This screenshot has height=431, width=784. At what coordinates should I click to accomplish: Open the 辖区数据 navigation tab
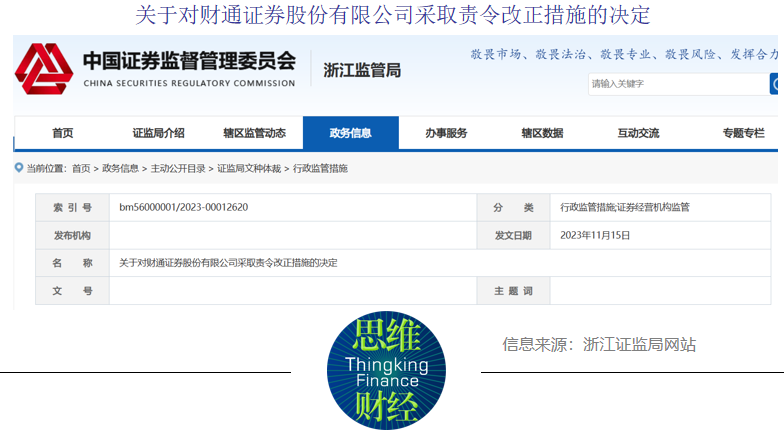click(542, 133)
